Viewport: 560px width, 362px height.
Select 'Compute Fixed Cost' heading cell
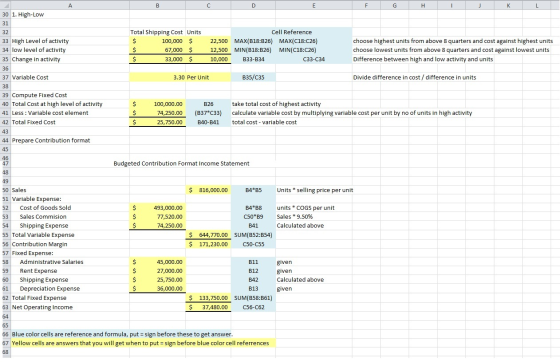(70, 95)
